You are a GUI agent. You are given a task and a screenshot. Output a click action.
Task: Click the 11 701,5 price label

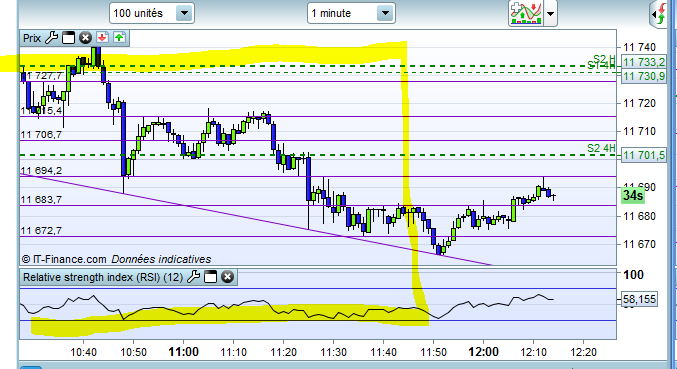644,155
